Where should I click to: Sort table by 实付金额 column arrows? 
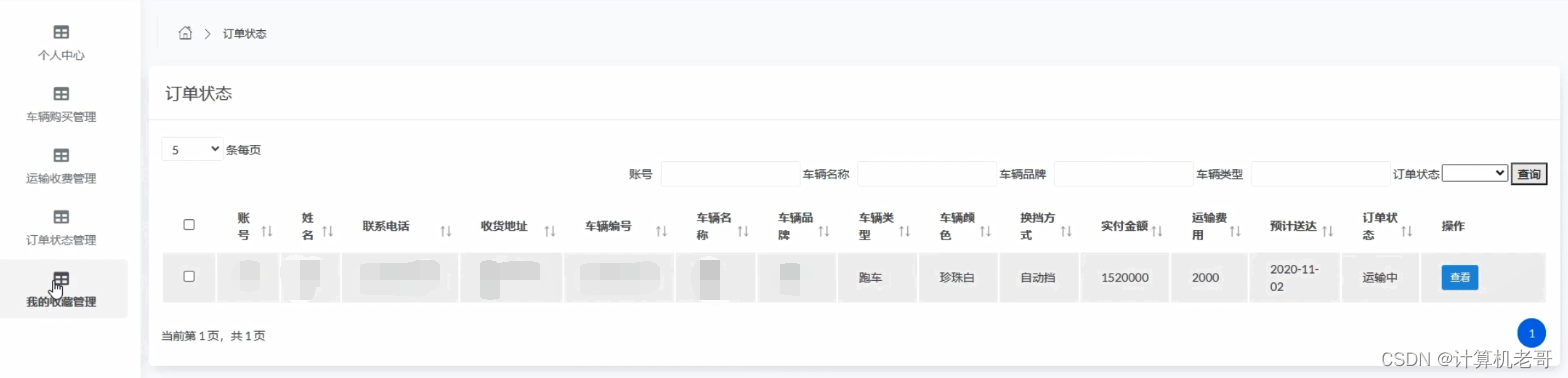click(1157, 231)
